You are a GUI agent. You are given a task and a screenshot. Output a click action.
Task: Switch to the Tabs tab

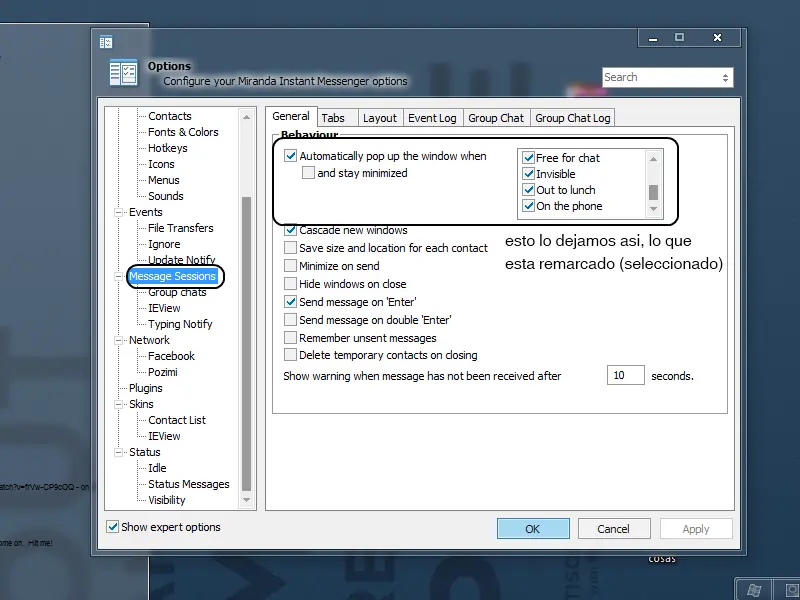(333, 118)
